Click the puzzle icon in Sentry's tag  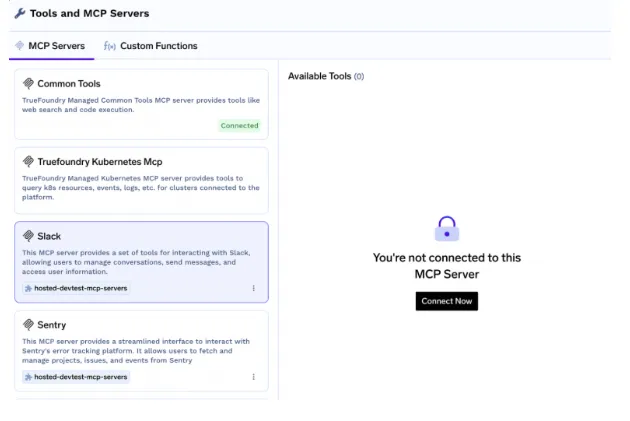coord(28,377)
